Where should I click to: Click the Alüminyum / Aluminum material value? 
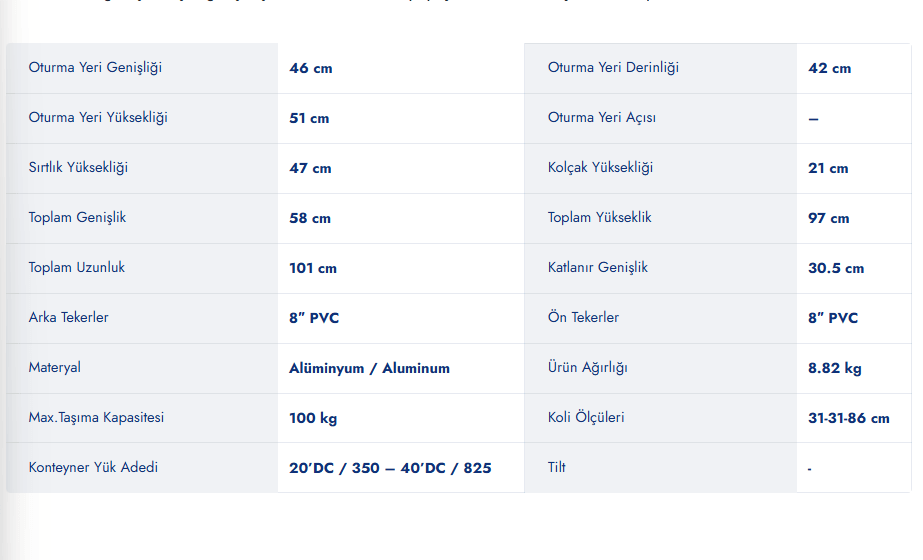[x=369, y=369]
